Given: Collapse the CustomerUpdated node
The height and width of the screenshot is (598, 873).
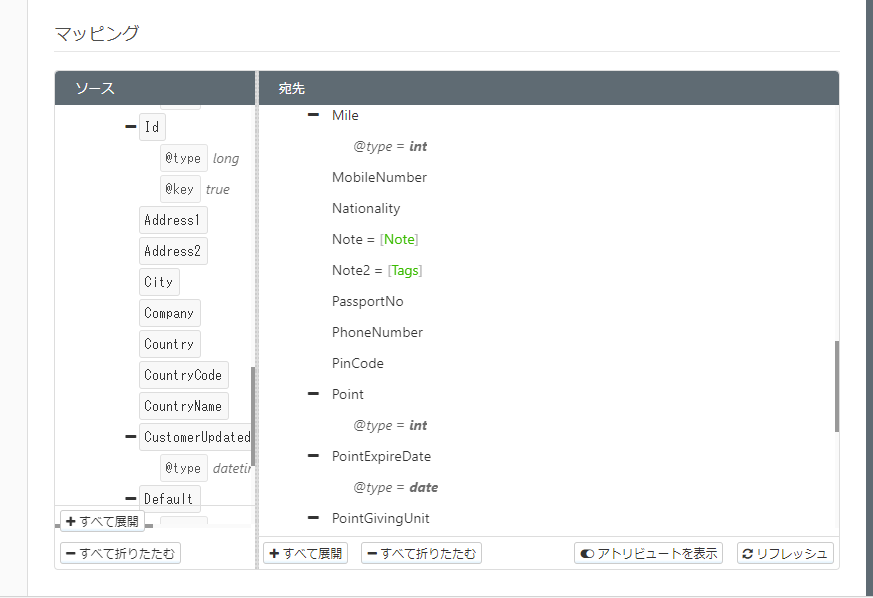Looking at the screenshot, I should [x=129, y=437].
